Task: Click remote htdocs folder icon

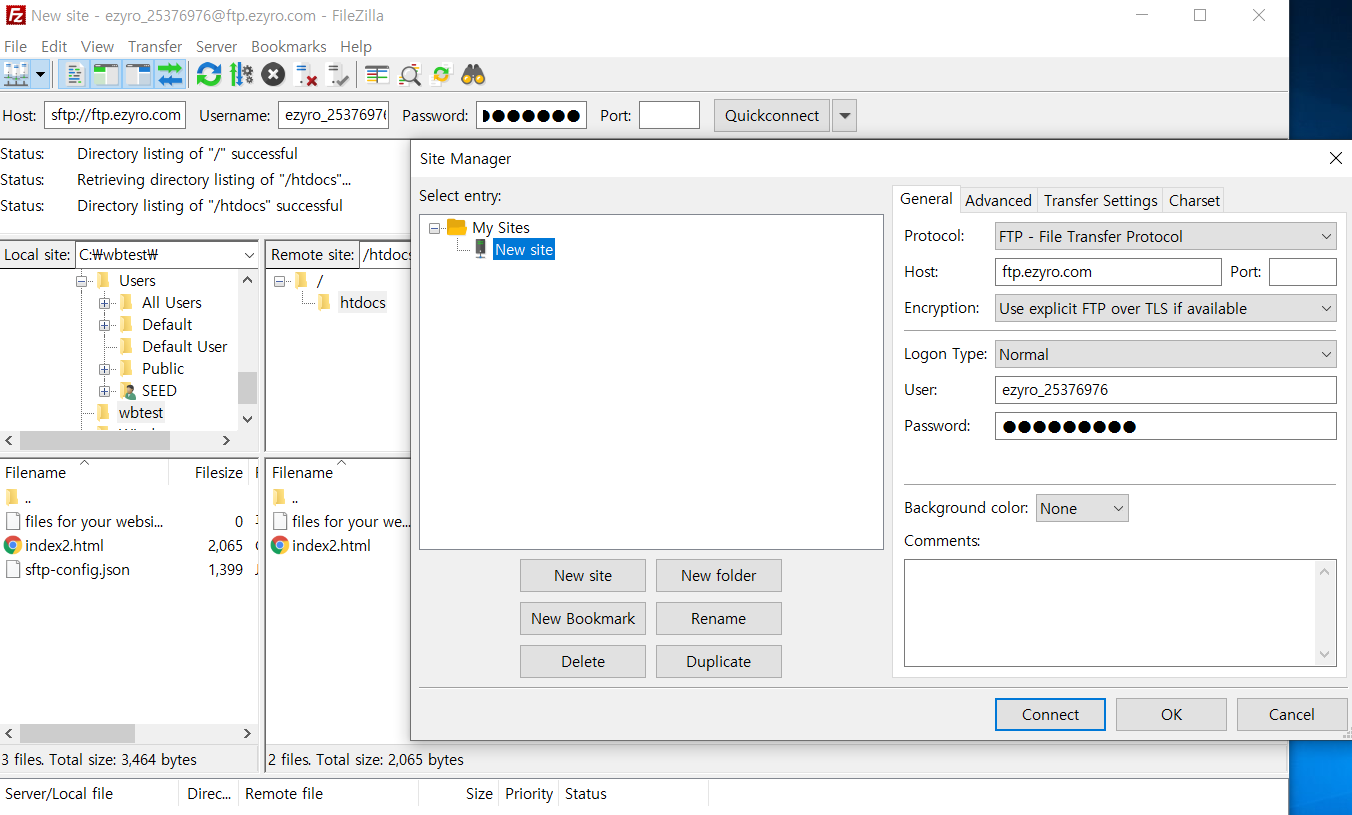Action: point(325,302)
